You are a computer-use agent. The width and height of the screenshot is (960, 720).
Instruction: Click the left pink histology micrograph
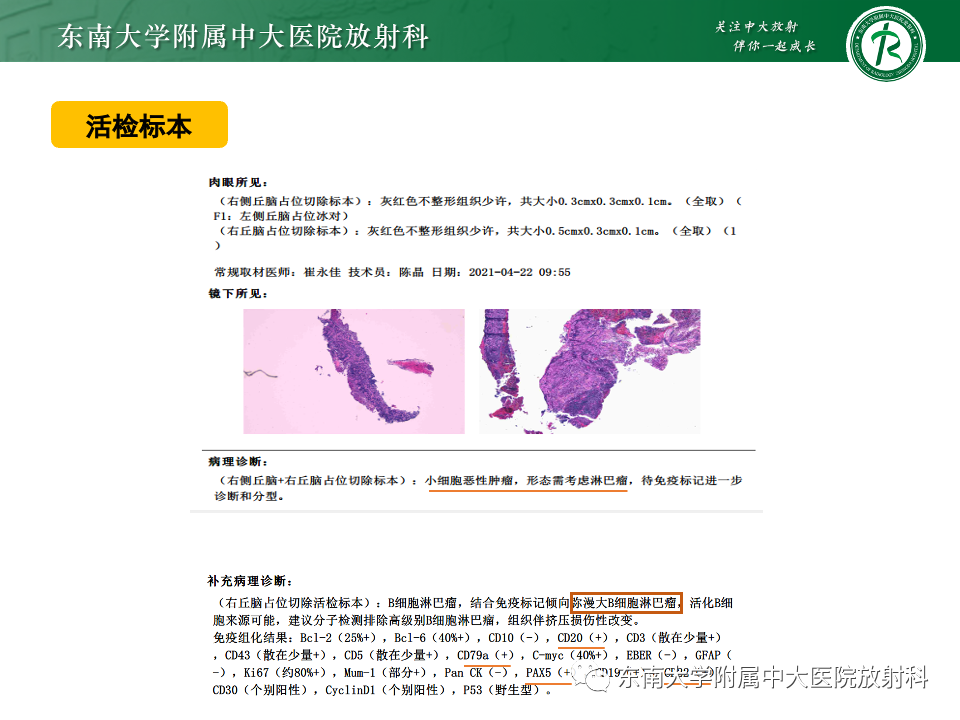pos(354,371)
